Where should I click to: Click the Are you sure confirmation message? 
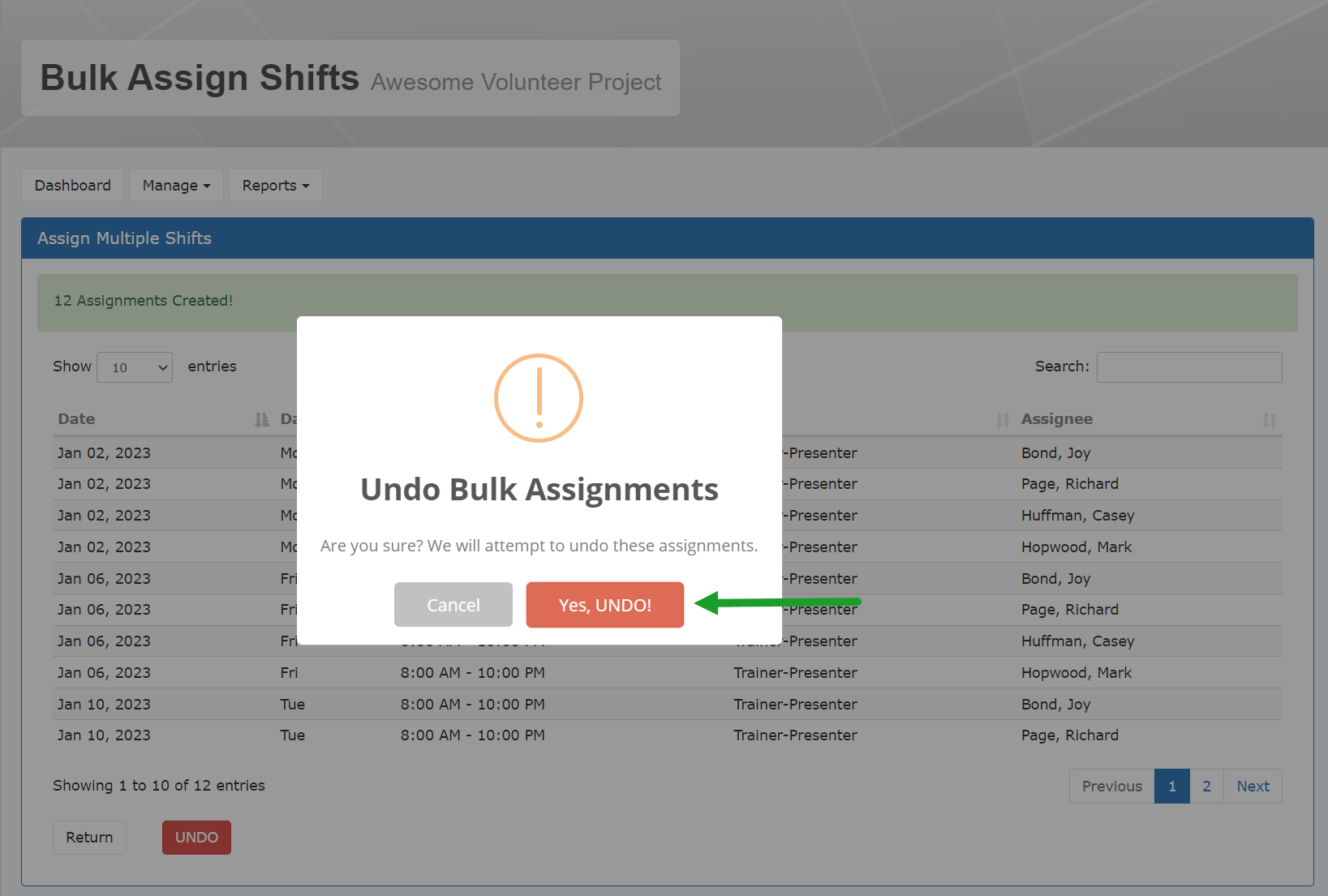click(x=539, y=546)
